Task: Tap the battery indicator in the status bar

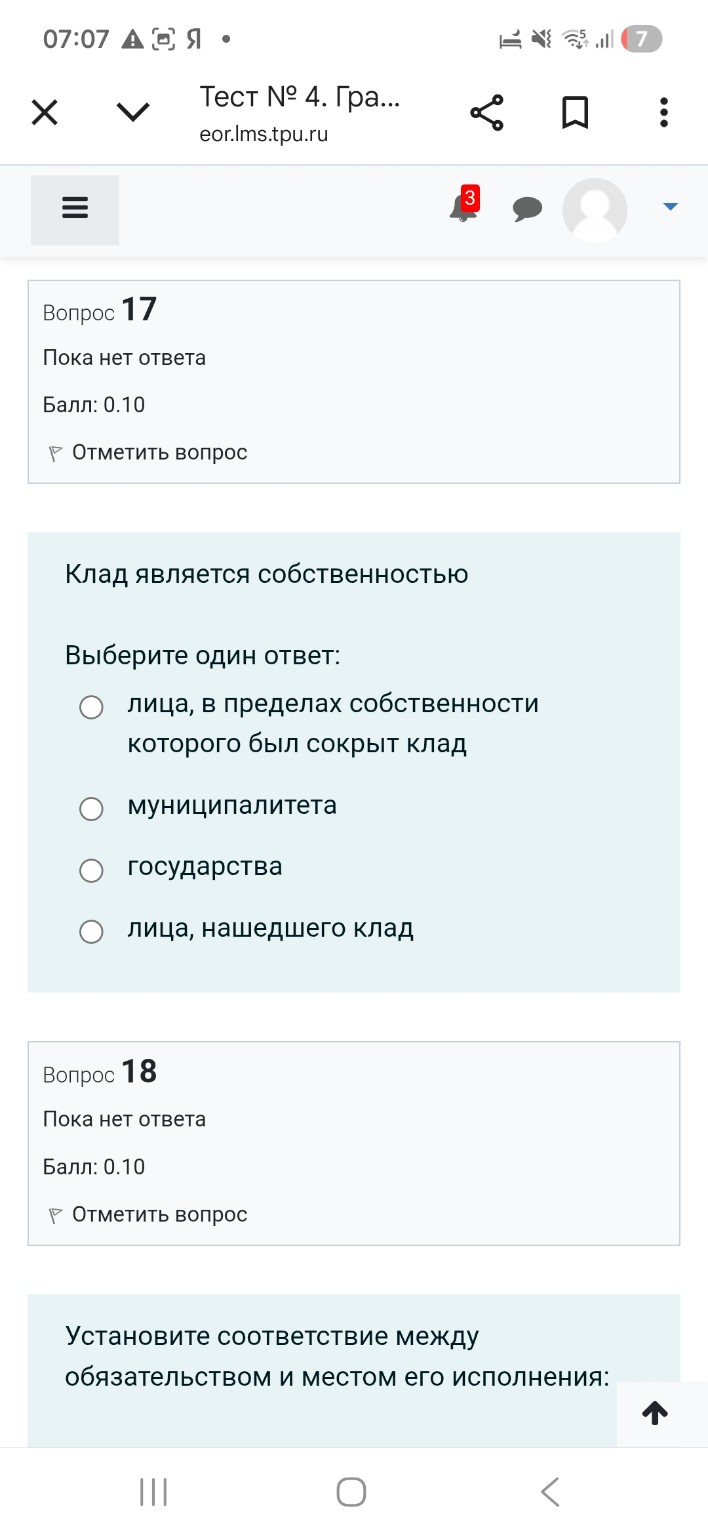Action: [x=641, y=39]
